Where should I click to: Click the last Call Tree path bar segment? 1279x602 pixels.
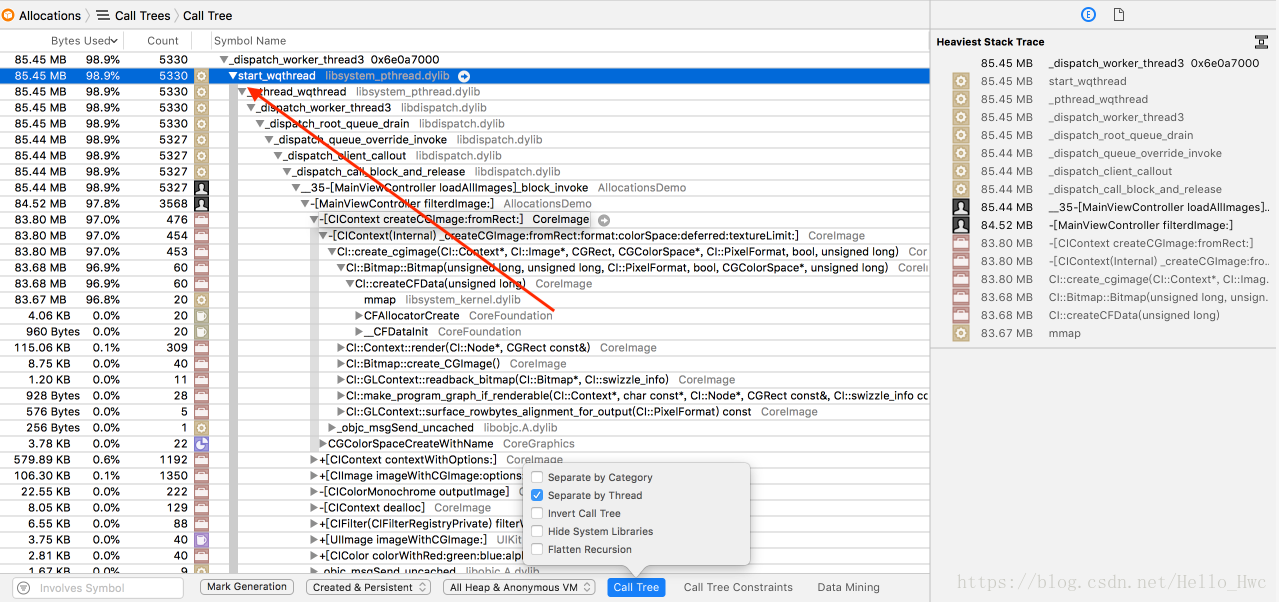point(207,15)
